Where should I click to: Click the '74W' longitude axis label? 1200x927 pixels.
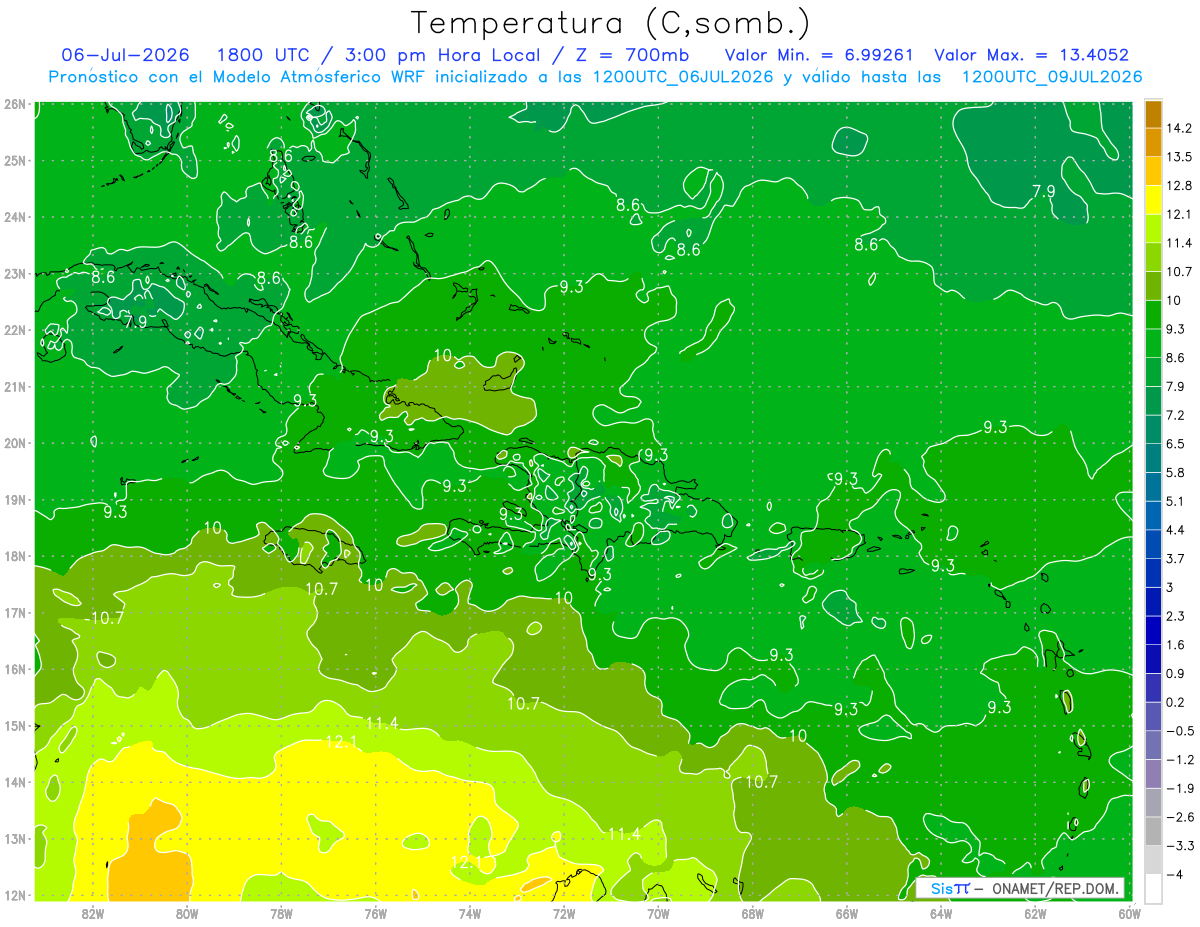[470, 912]
